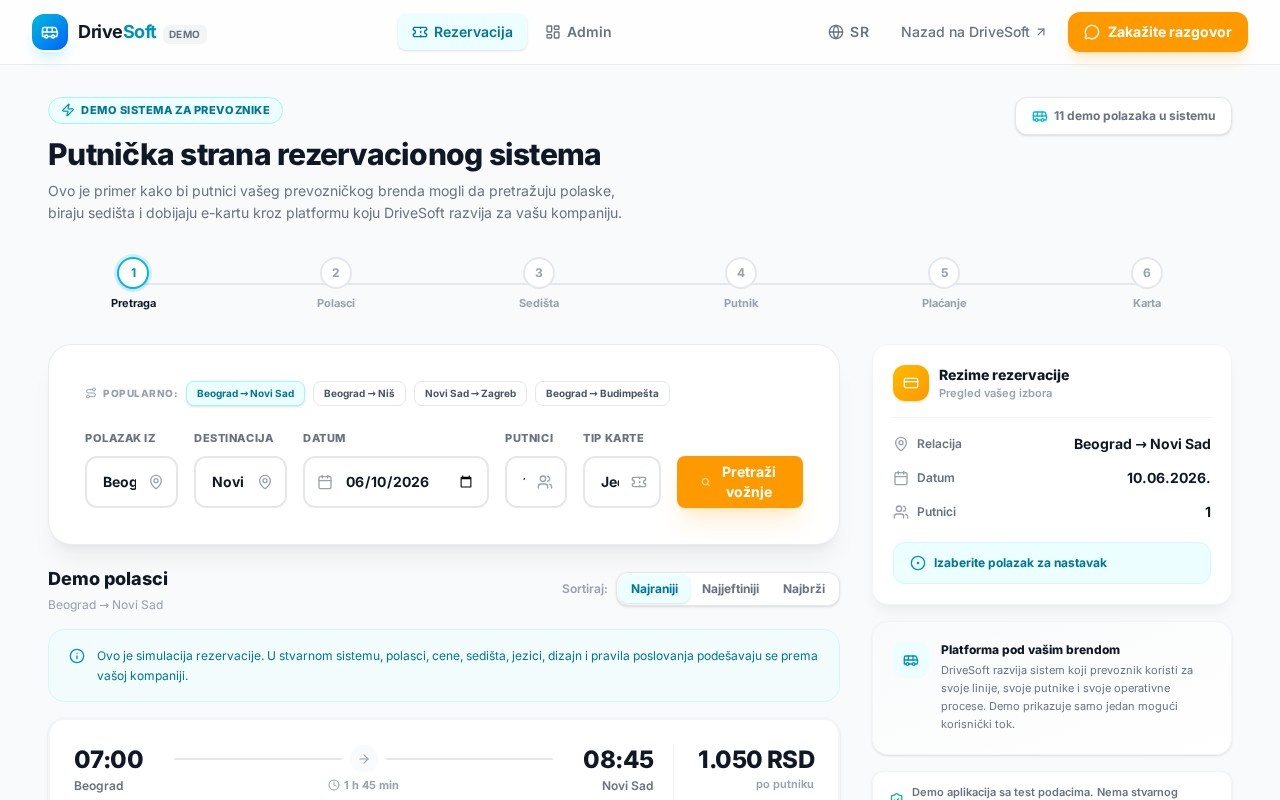Choose popular route Beograd → Budimpešta

(602, 393)
